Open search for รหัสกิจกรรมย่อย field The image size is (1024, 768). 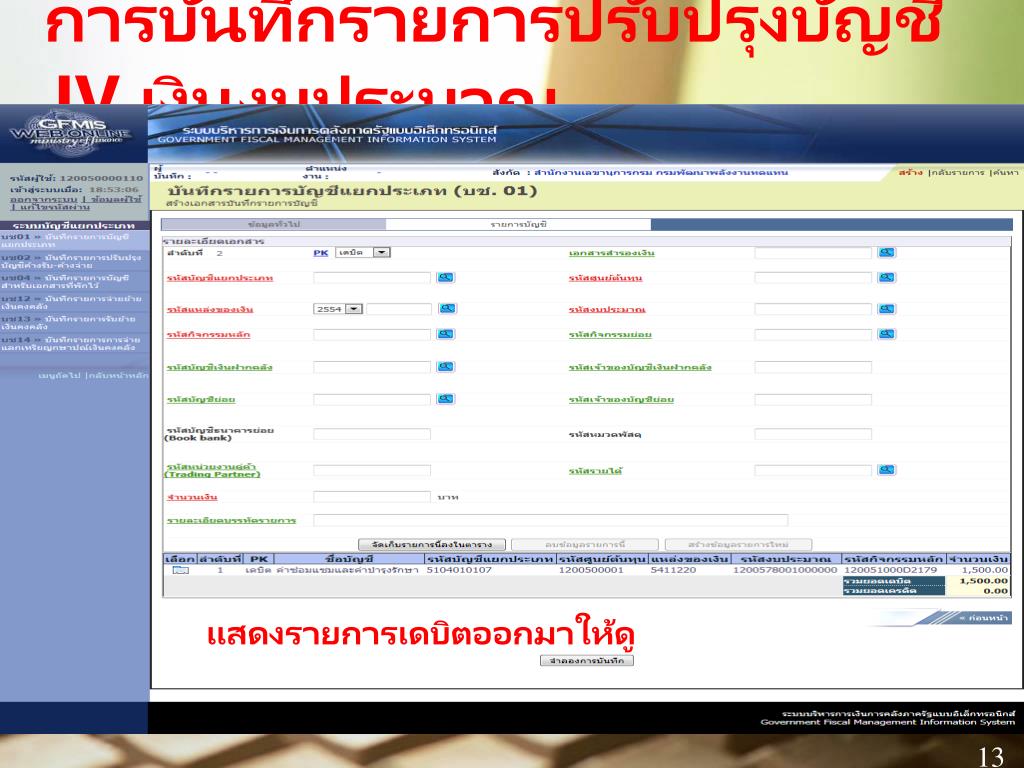tap(887, 334)
